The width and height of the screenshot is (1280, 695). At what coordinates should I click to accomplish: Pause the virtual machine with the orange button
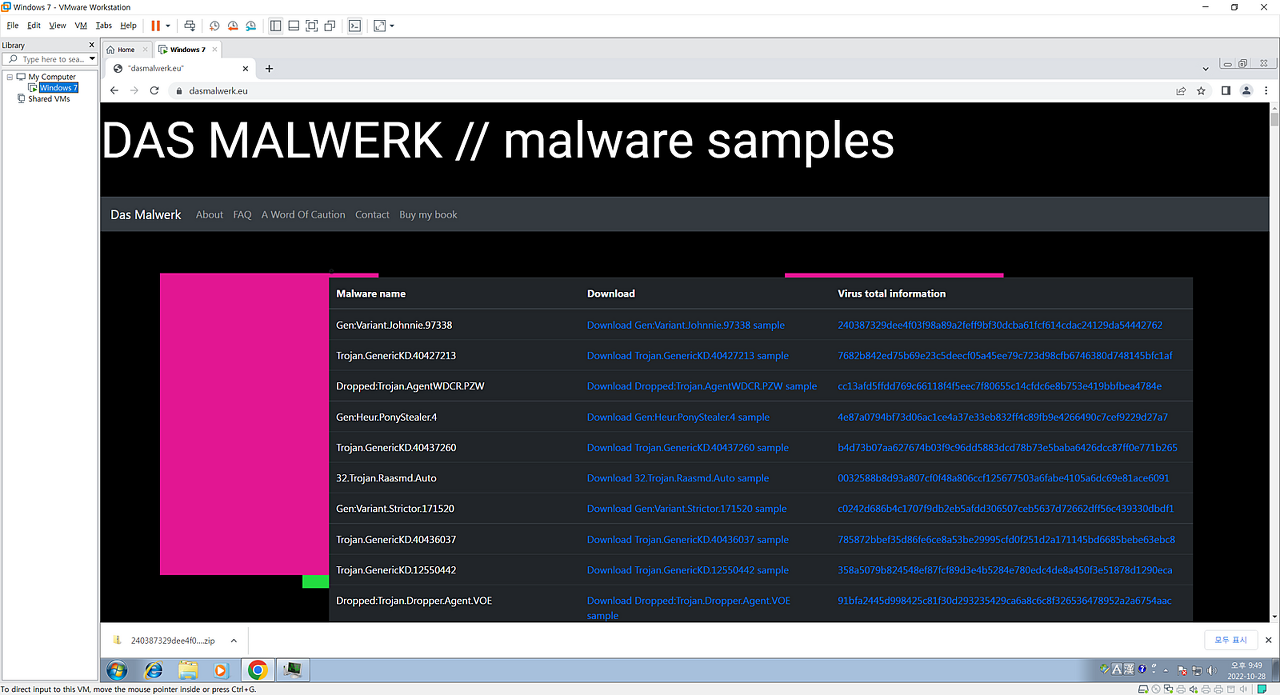[x=155, y=25]
